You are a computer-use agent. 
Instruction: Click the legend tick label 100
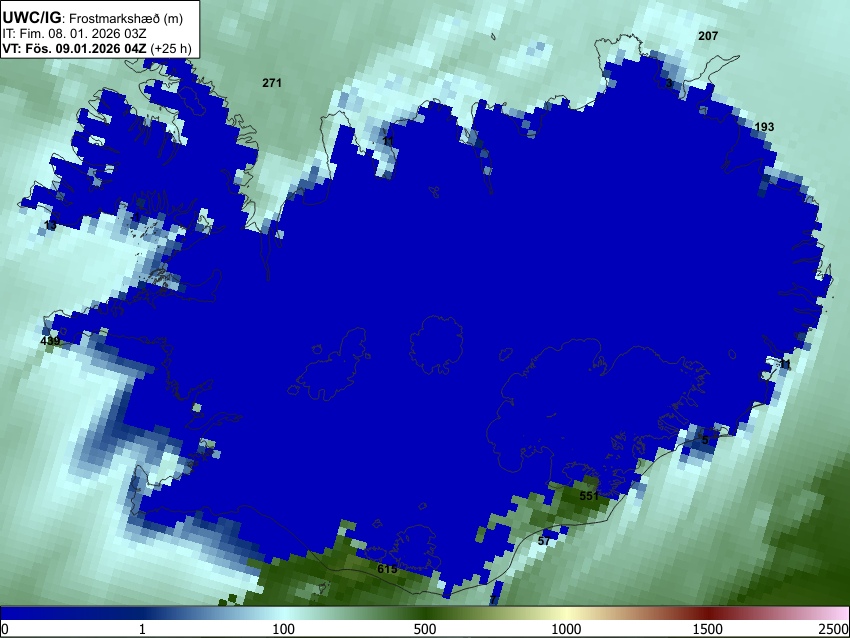tap(283, 629)
